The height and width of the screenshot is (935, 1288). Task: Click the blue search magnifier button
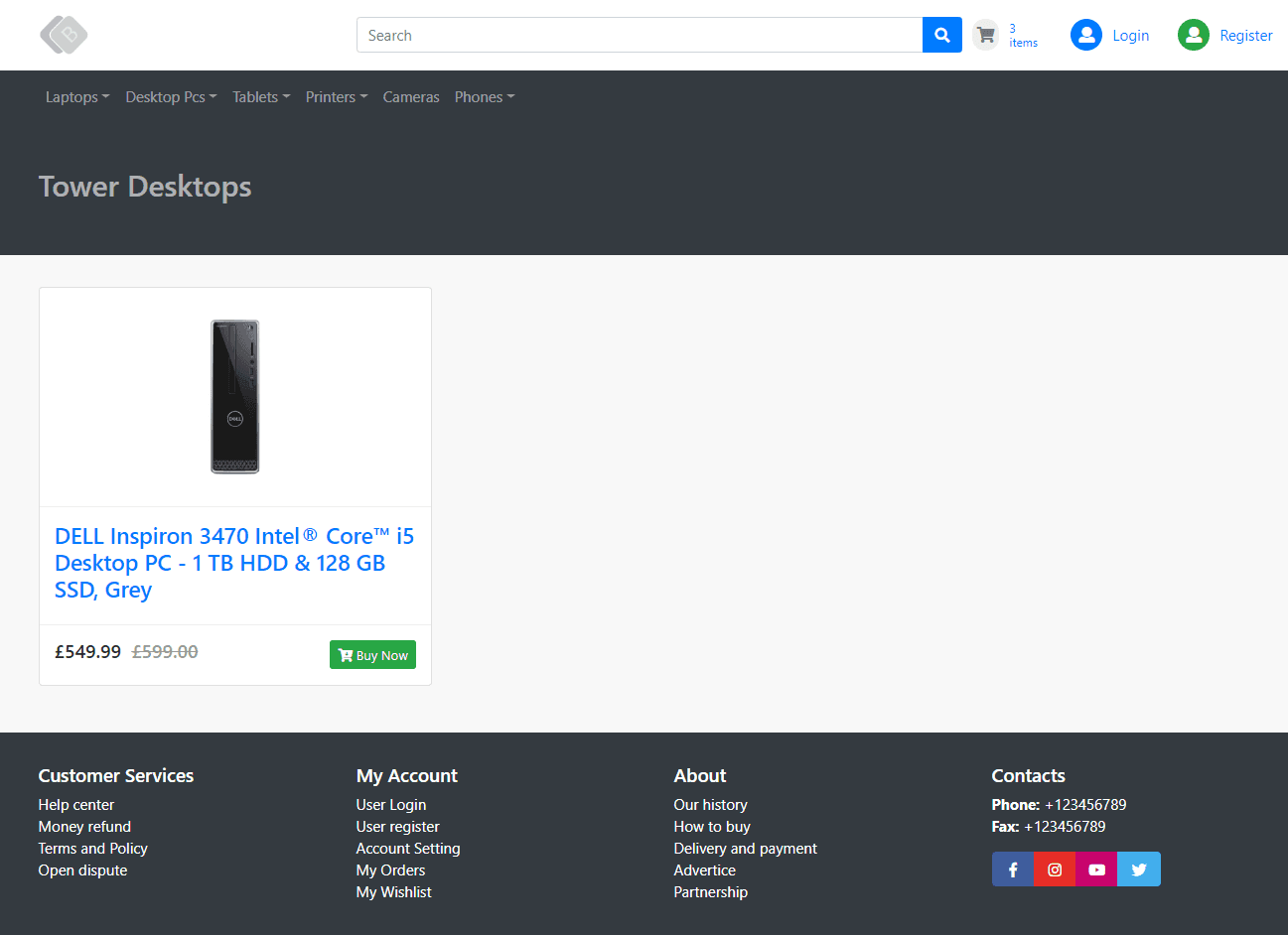click(x=942, y=35)
